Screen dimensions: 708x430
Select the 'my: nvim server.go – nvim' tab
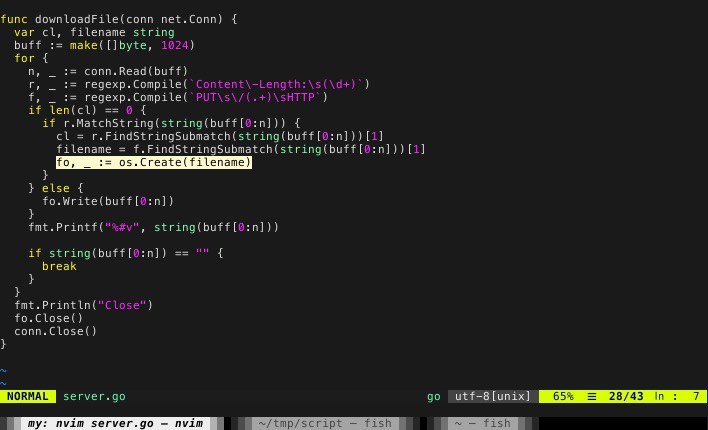pos(115,423)
